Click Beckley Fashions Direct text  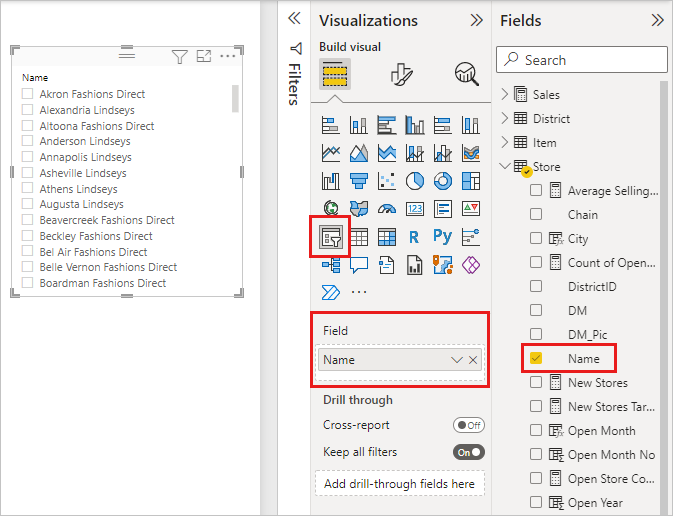point(96,236)
